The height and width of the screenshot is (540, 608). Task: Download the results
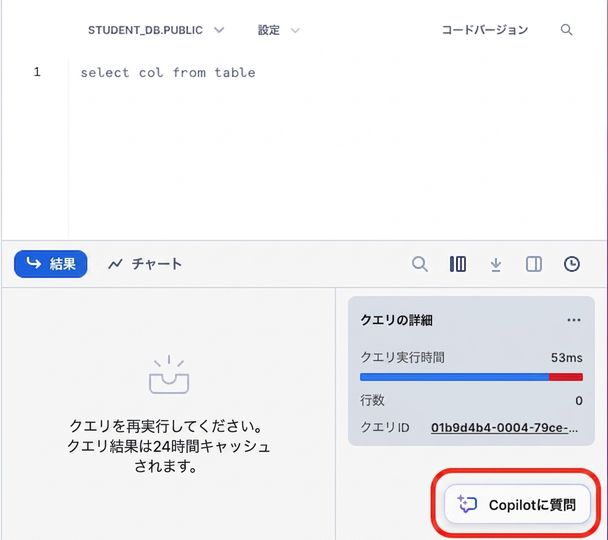coord(496,264)
